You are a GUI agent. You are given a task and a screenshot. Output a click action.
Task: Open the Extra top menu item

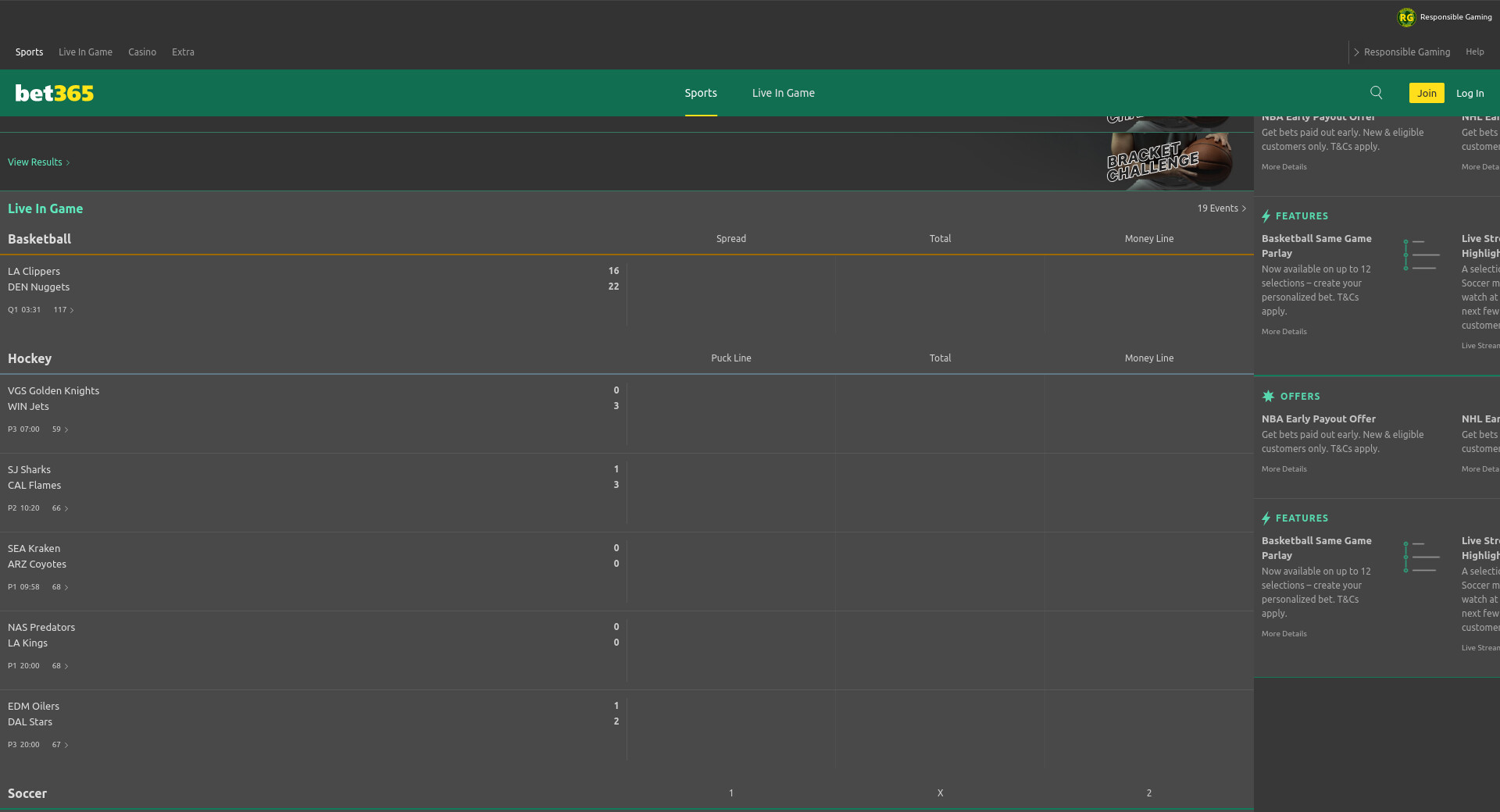(x=183, y=52)
